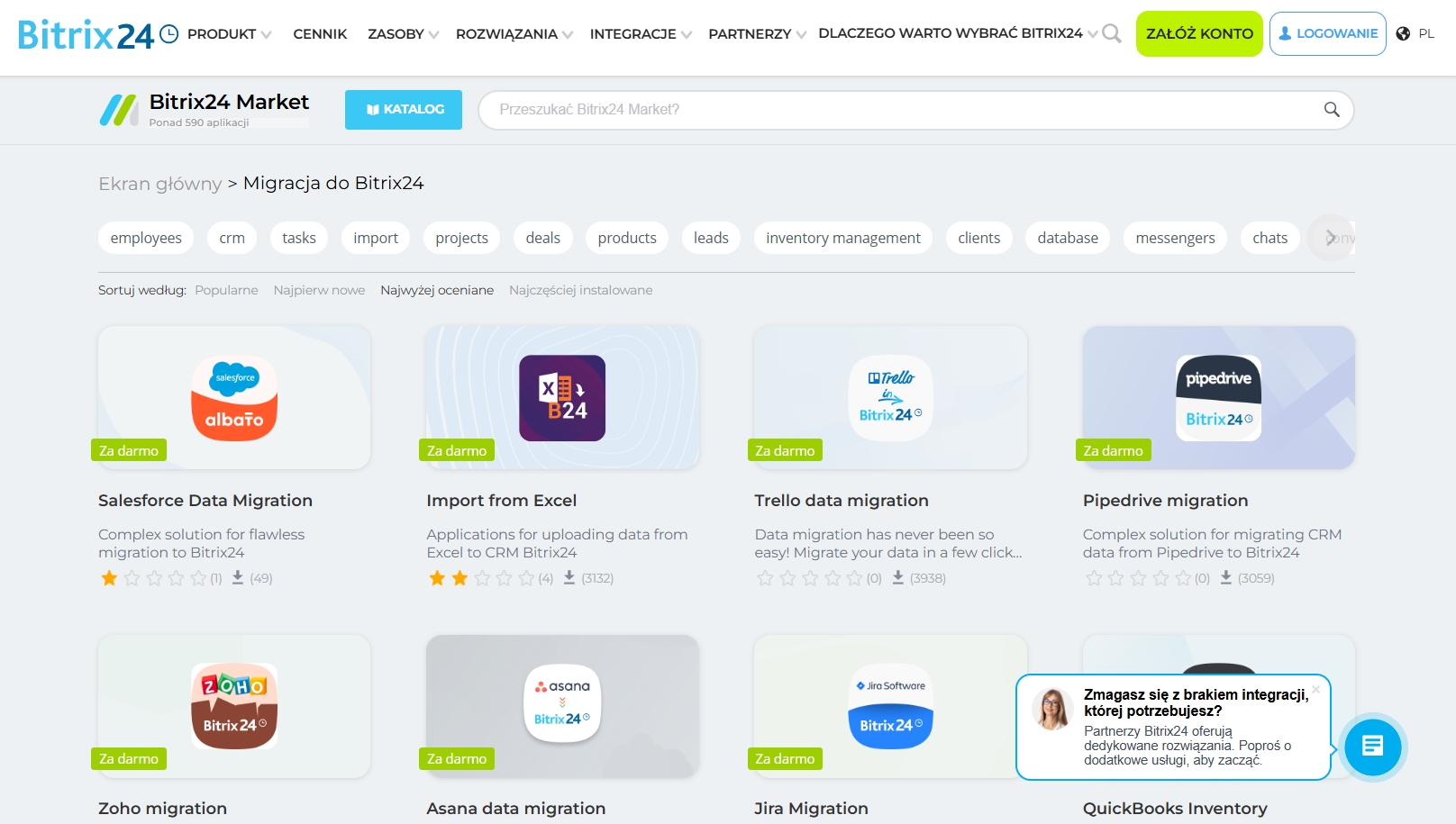Filter by the employees tag
The image size is (1456, 824).
pyautogui.click(x=146, y=238)
